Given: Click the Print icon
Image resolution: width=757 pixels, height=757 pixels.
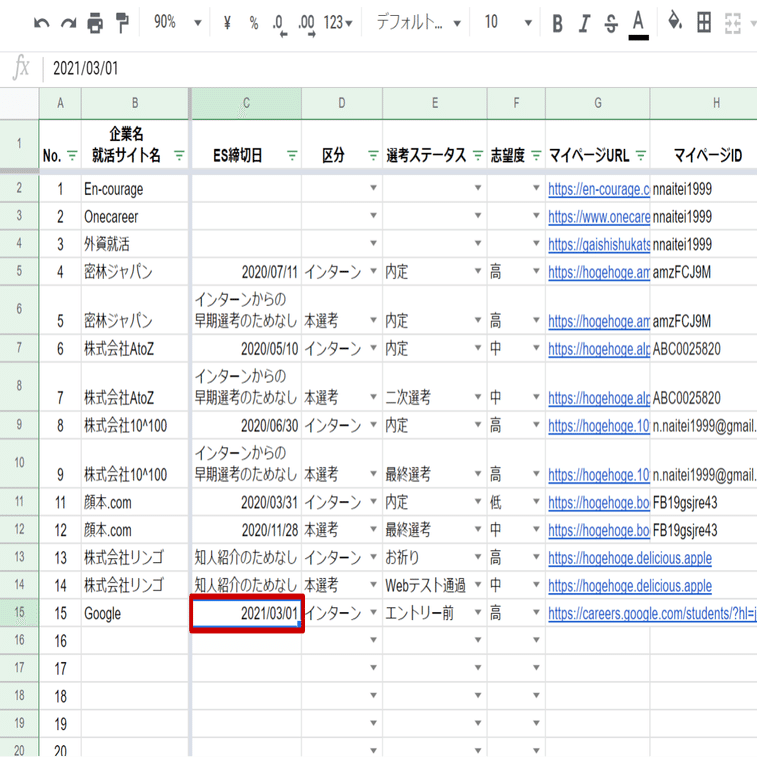Looking at the screenshot, I should (95, 23).
